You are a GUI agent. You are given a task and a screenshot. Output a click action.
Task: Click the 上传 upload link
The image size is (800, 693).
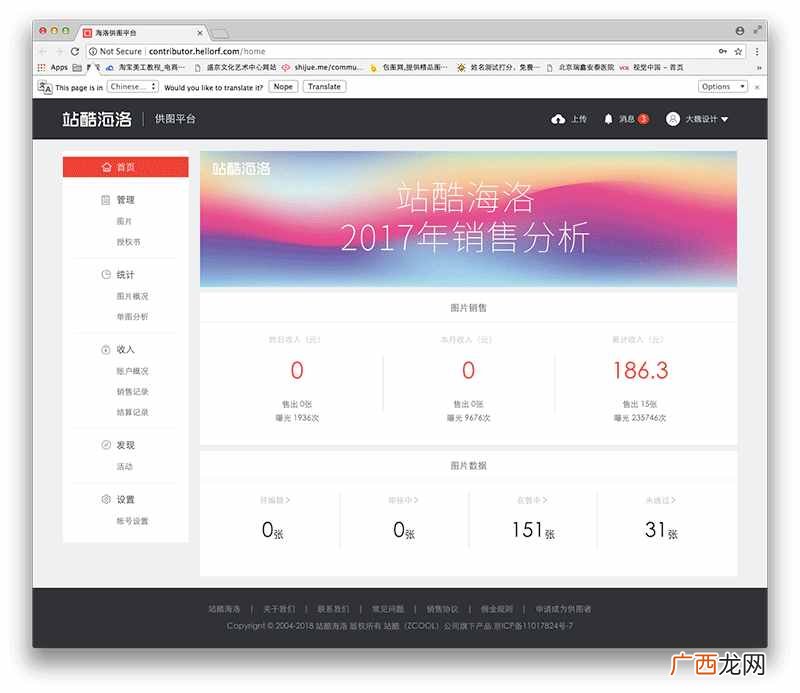[579, 119]
